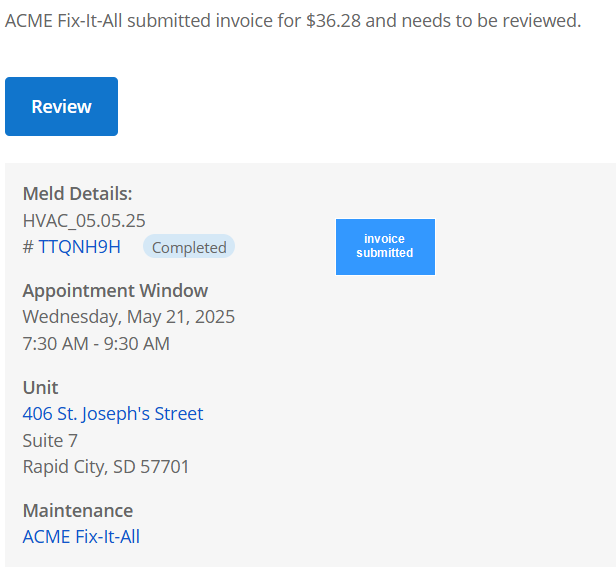Click the Suite 7 address line
The width and height of the screenshot is (616, 571).
pos(50,441)
